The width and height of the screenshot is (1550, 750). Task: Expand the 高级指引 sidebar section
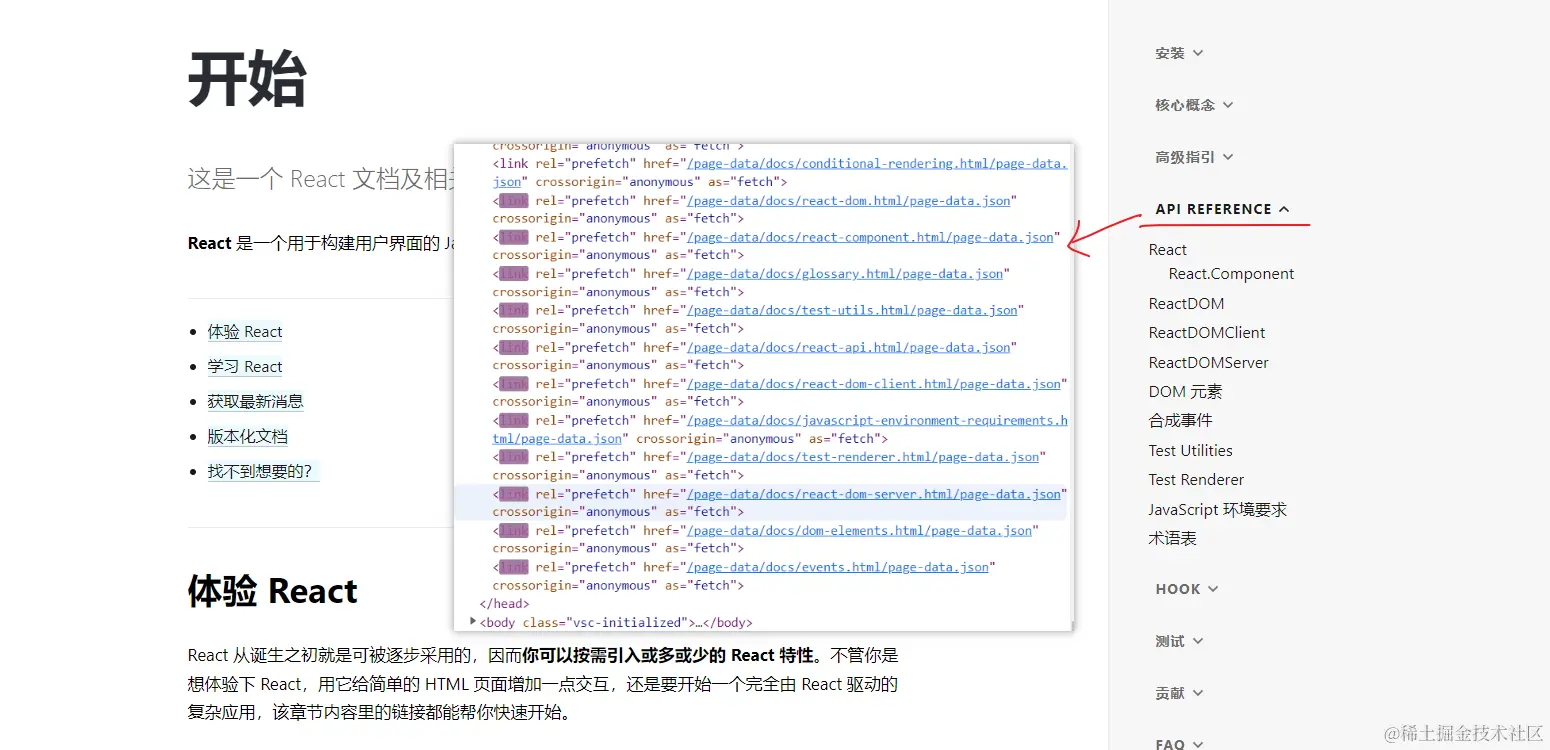1194,157
